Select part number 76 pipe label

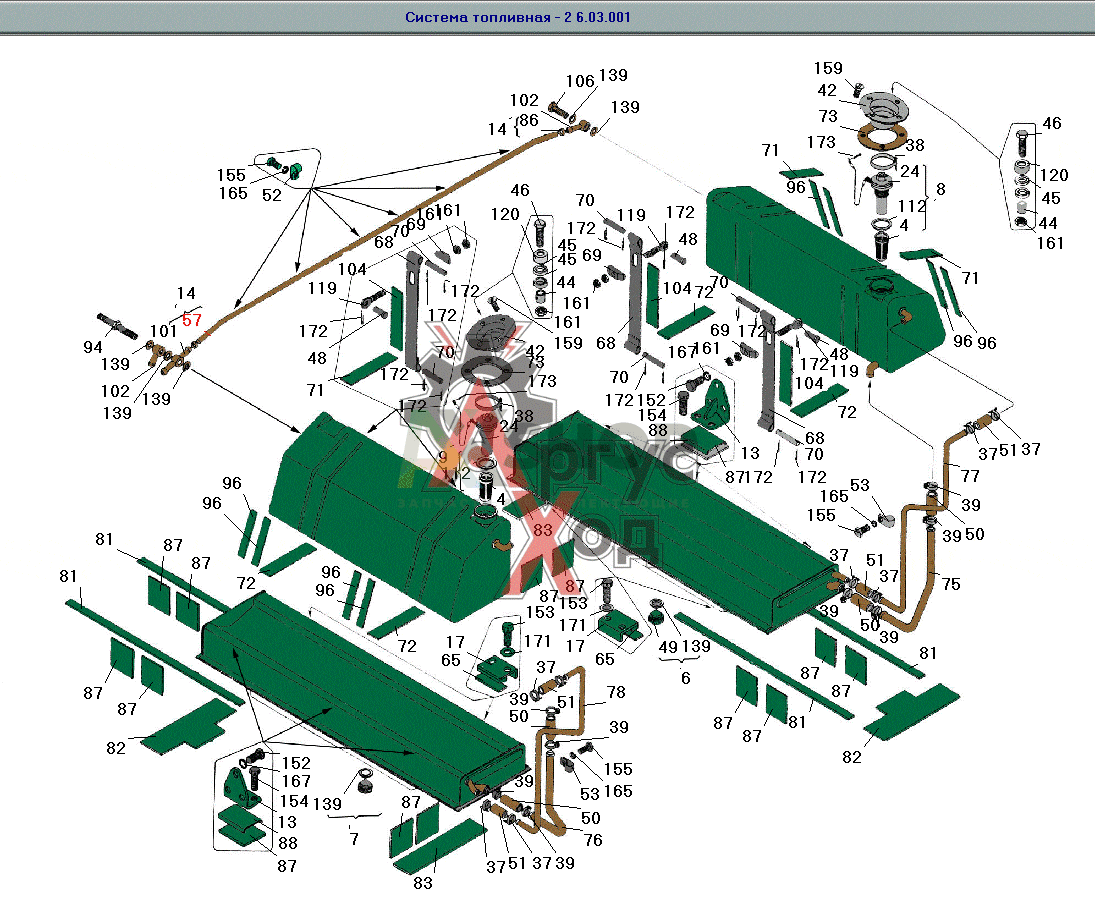coord(593,840)
